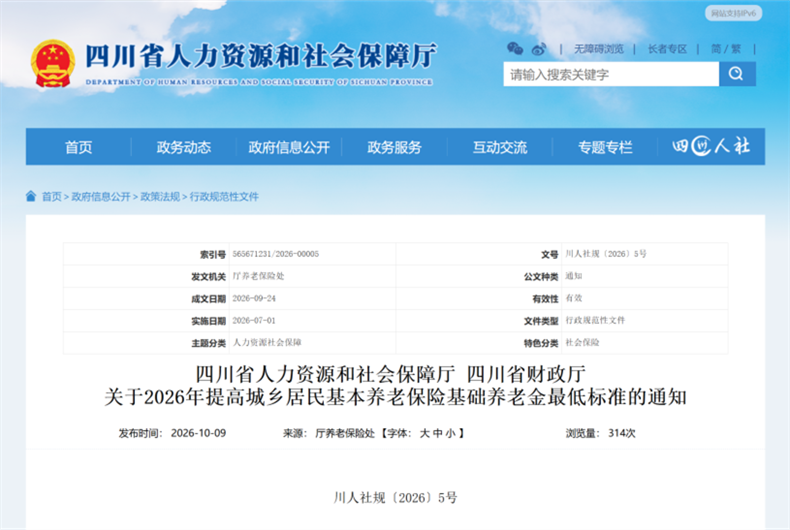
Task: Click the 网站支持IPv6 badge
Action: pos(733,13)
